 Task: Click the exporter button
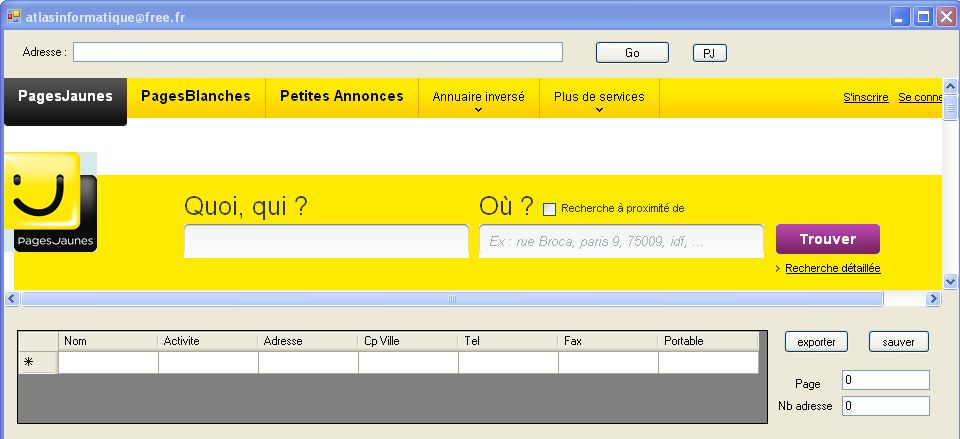point(816,342)
